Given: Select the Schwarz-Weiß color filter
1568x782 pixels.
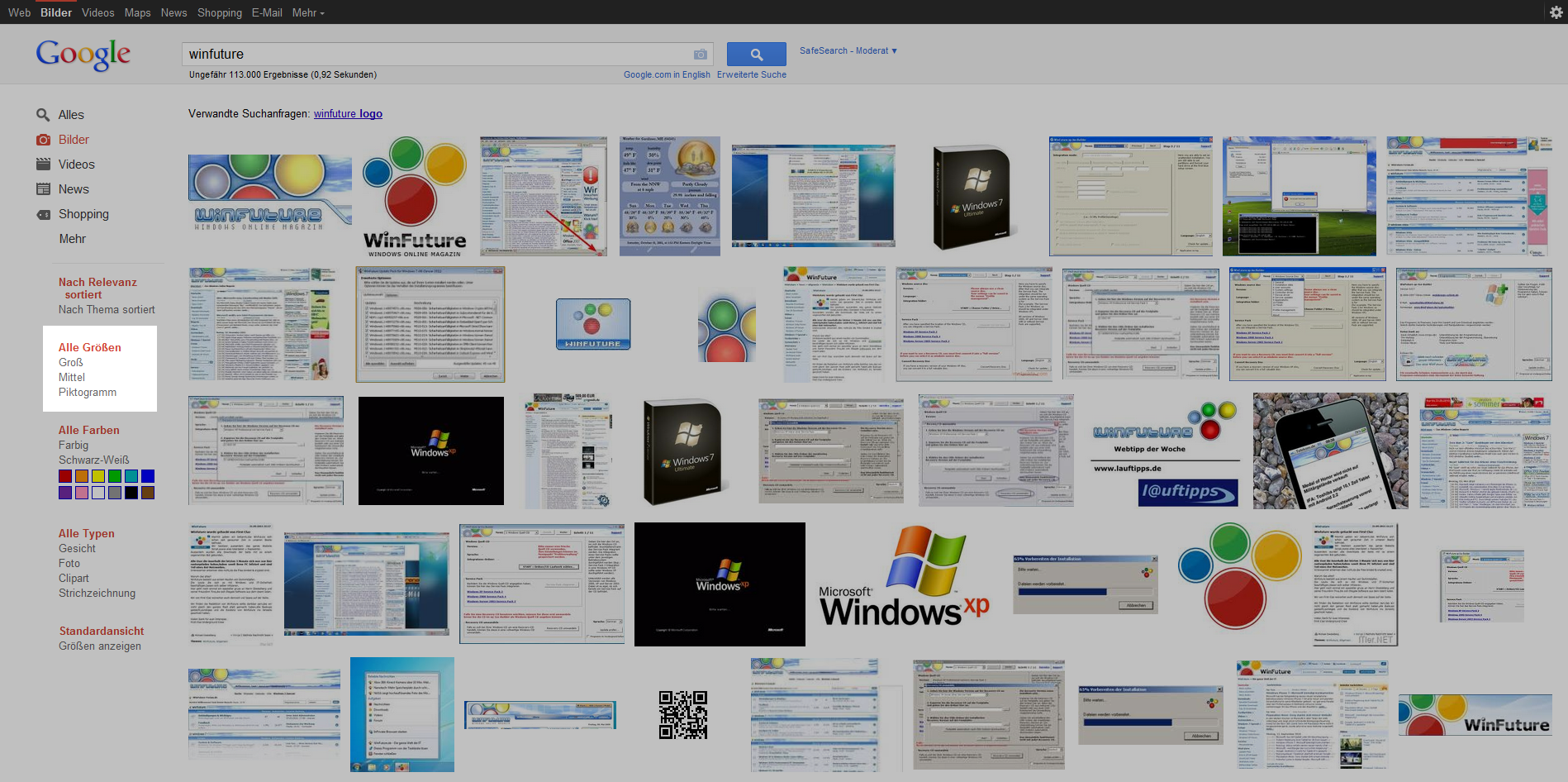Looking at the screenshot, I should coord(93,460).
